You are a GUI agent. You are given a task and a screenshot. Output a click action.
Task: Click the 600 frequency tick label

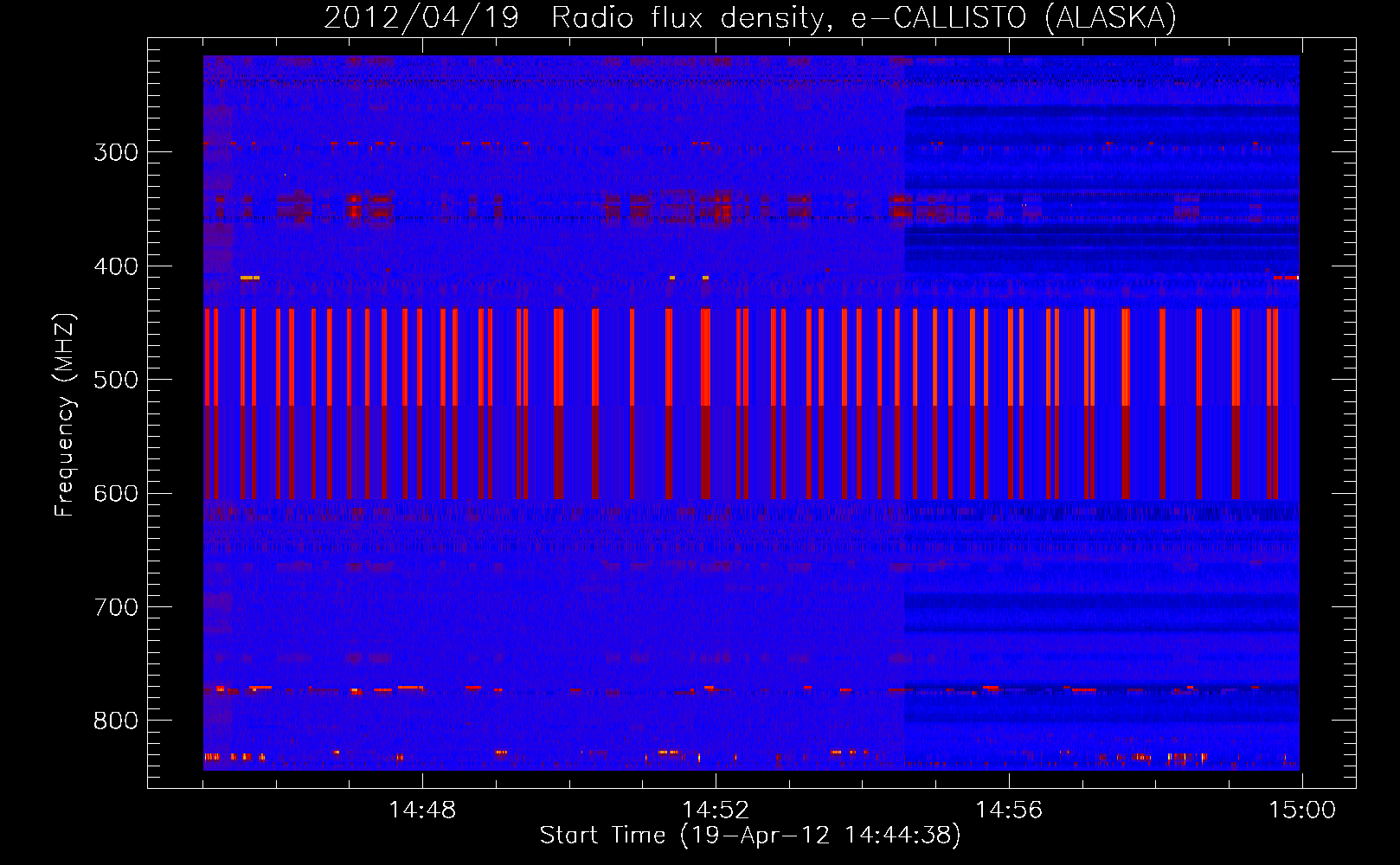[116, 494]
